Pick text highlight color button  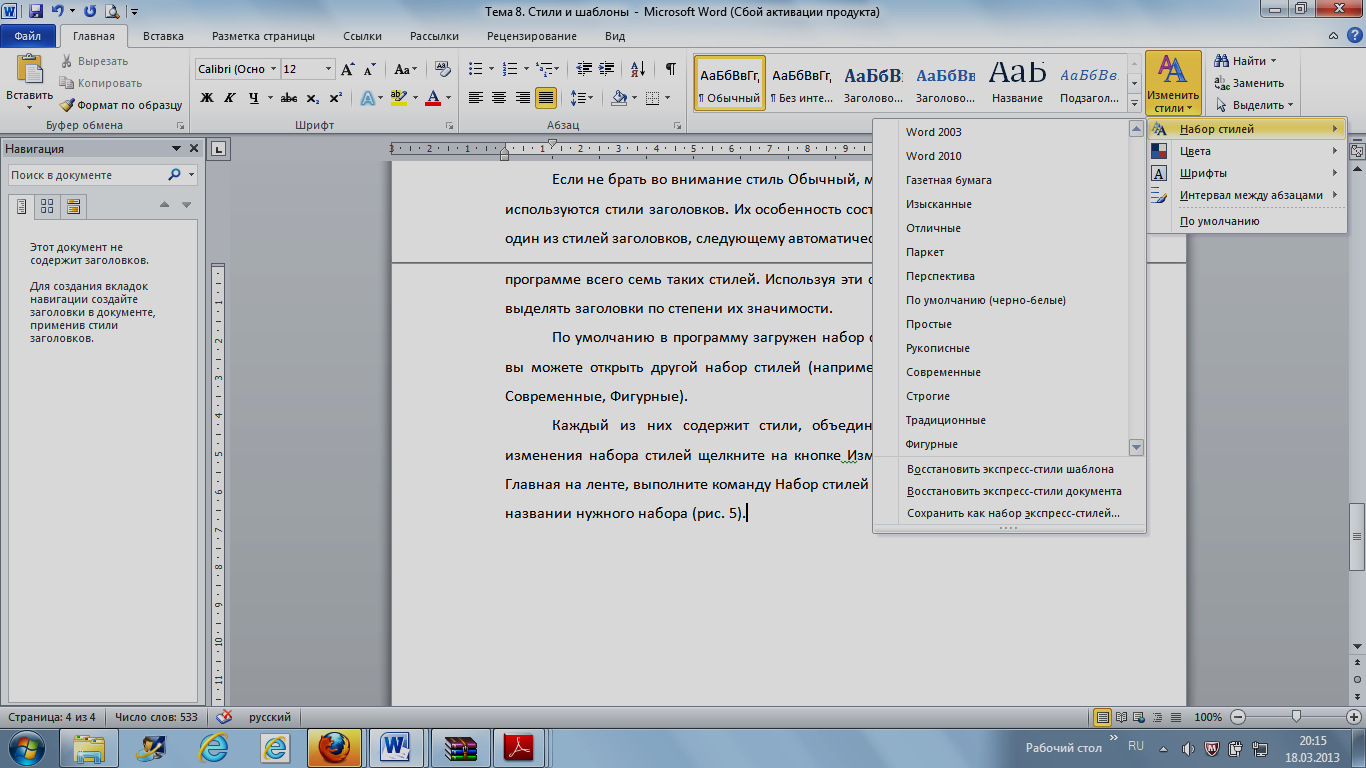click(x=398, y=98)
